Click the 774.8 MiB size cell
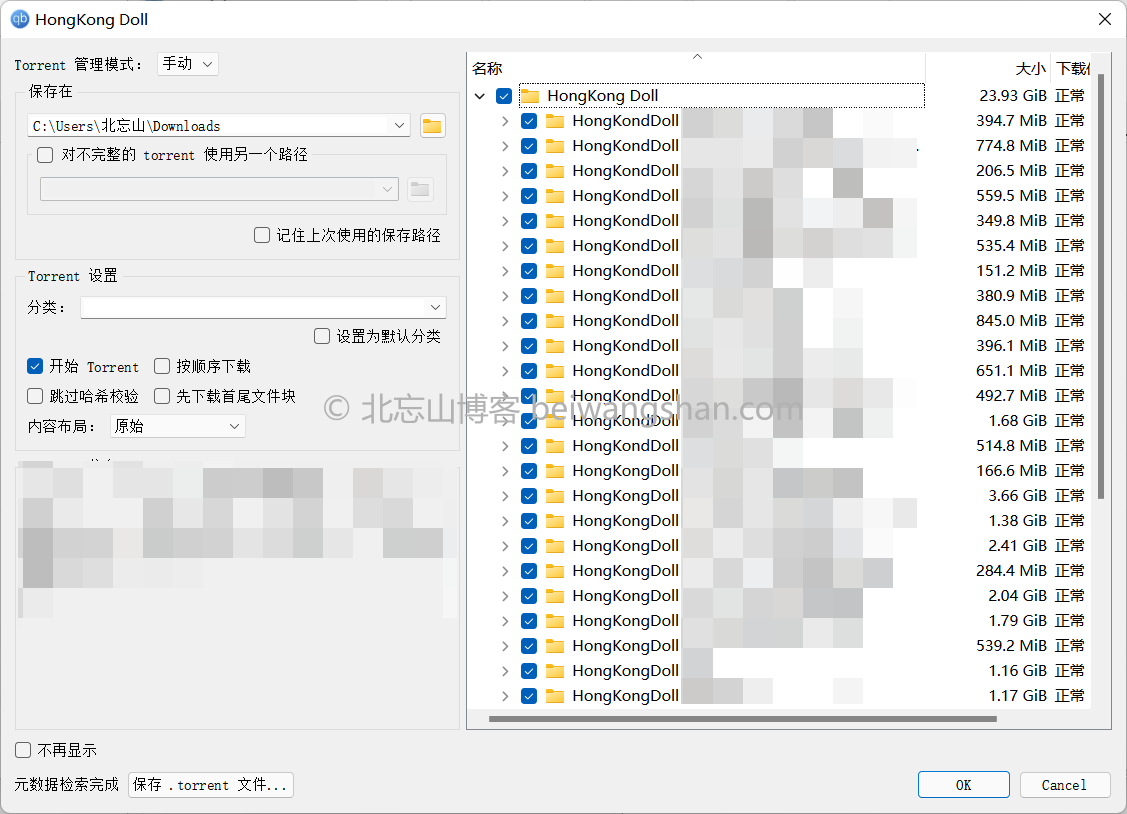The height and width of the screenshot is (814, 1127). point(1011,146)
